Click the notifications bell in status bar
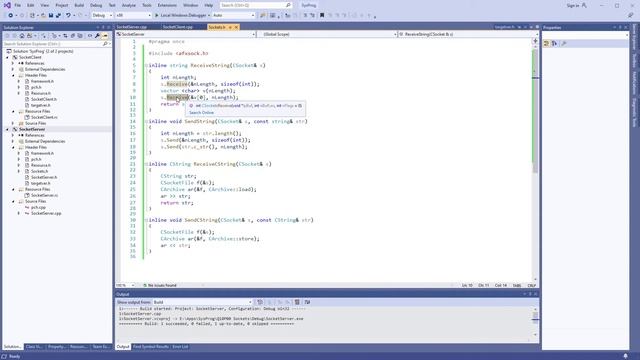This screenshot has width=640, height=360. [625, 356]
